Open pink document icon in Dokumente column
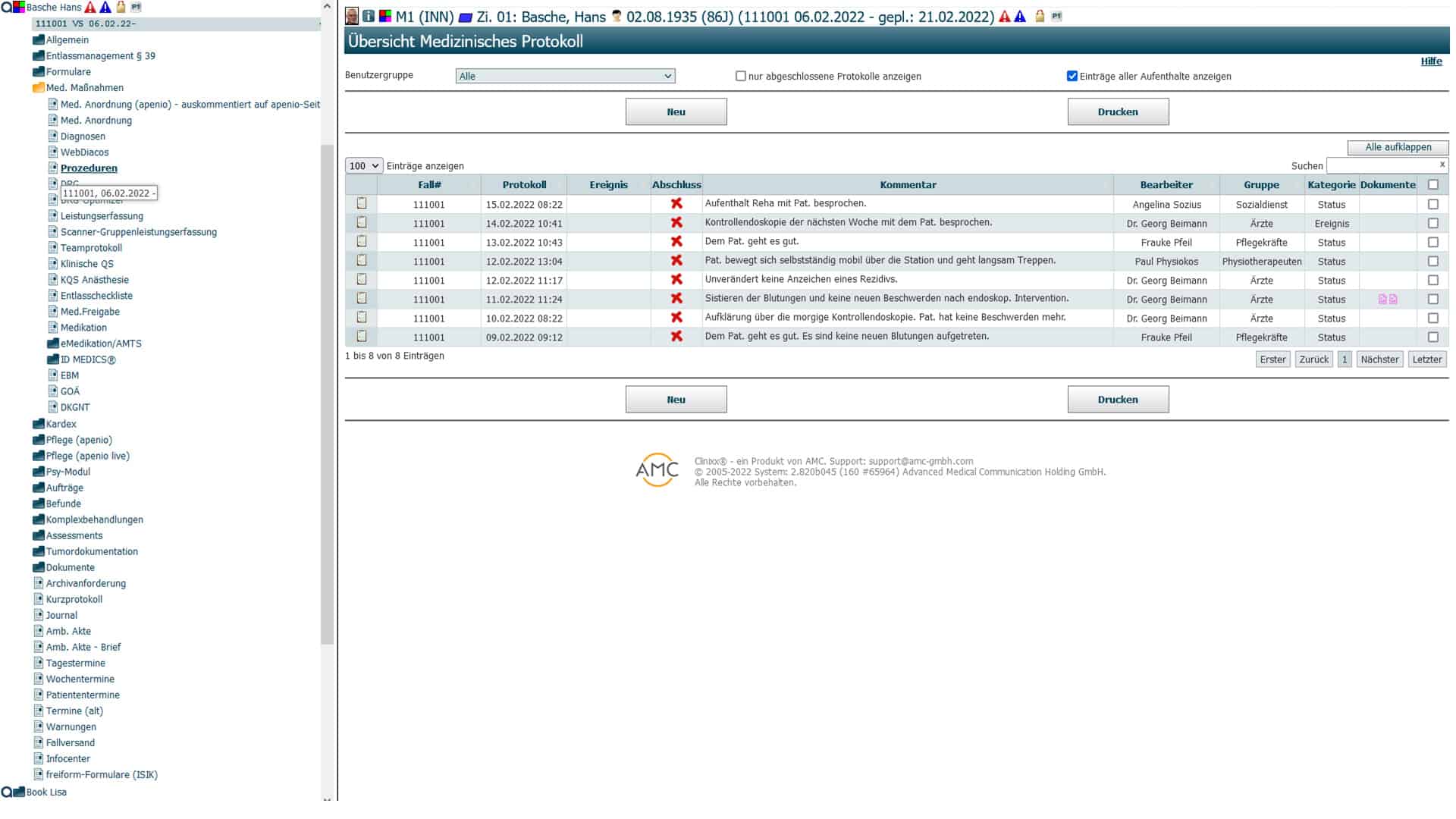1456x819 pixels. (1382, 300)
